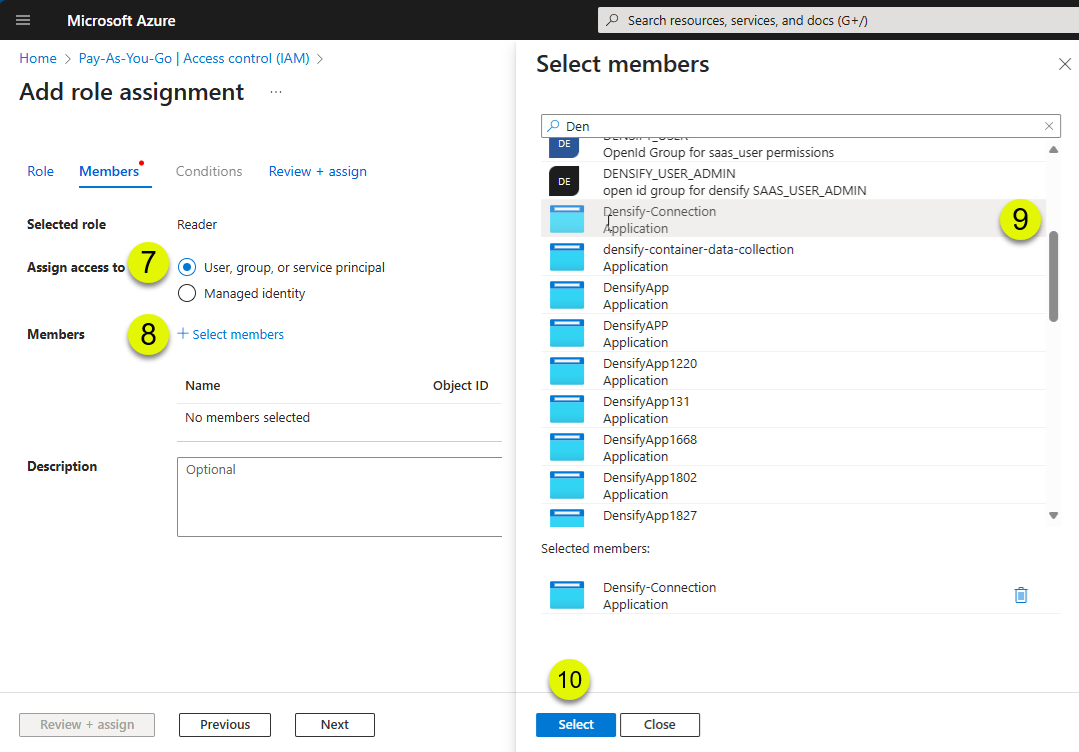This screenshot has height=752, width=1079.
Task: Open the ellipsis menu beside Add role assignment
Action: (x=276, y=92)
